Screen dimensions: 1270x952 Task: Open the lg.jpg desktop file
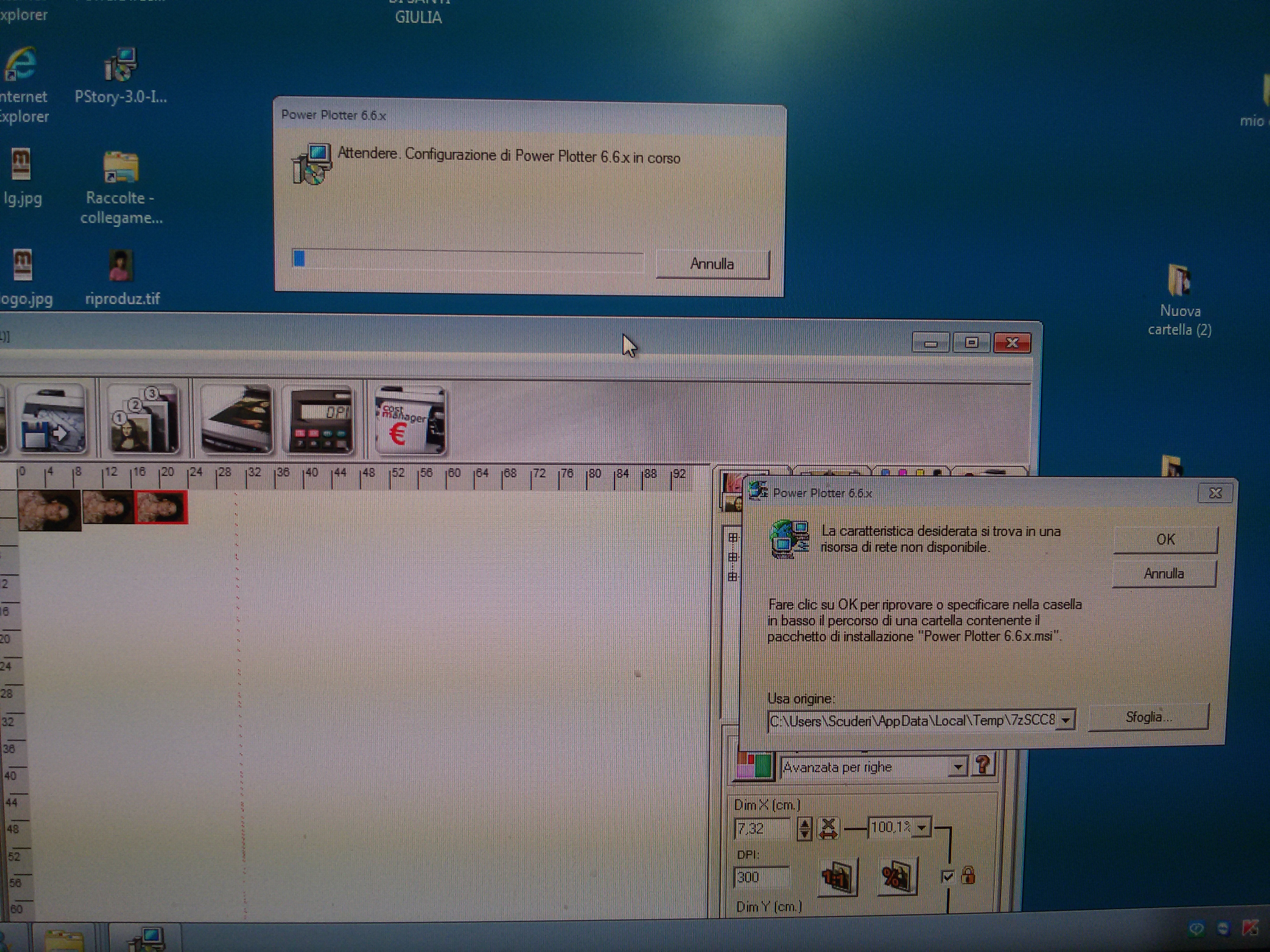point(22,178)
